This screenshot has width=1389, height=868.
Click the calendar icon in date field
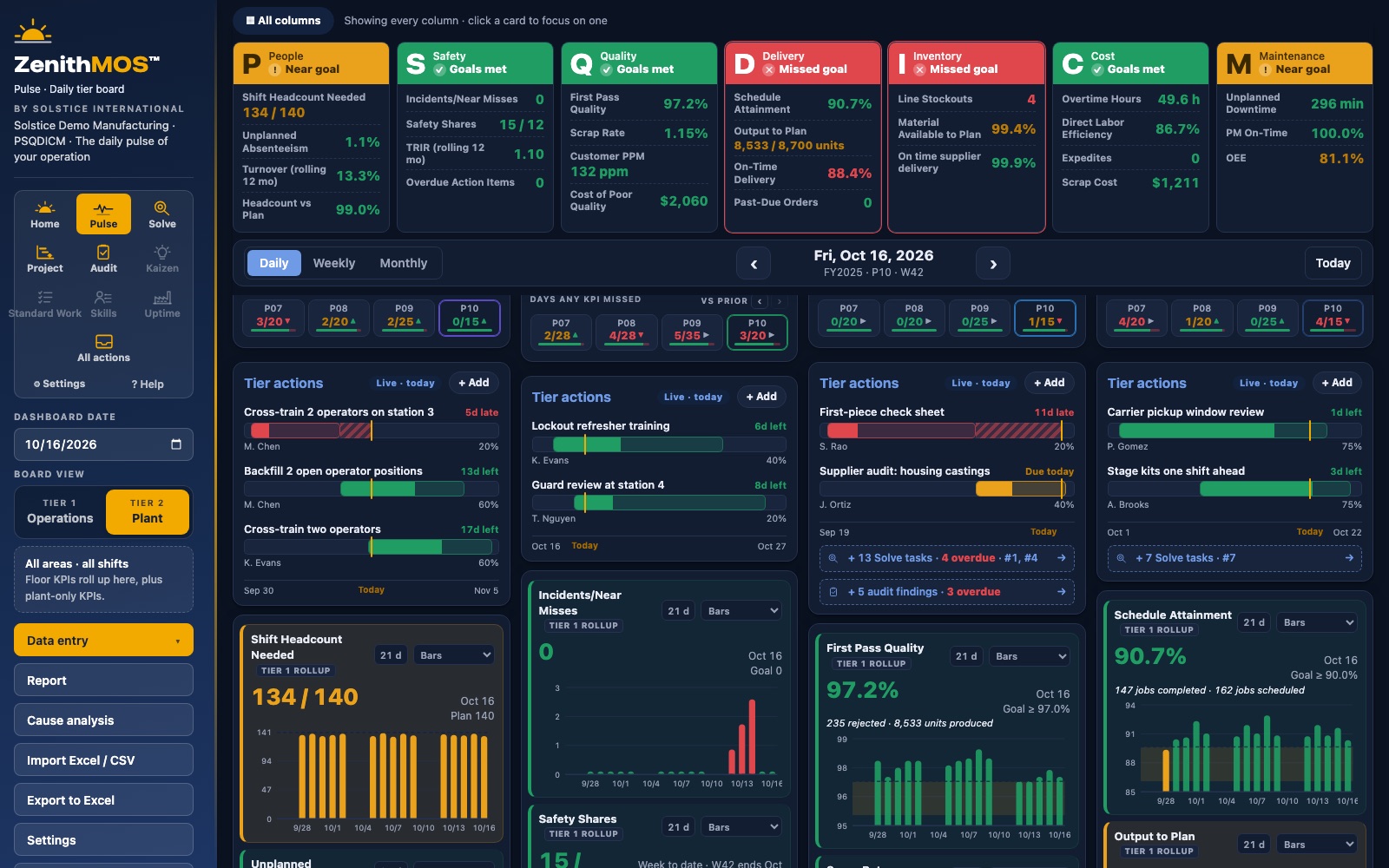click(x=176, y=444)
